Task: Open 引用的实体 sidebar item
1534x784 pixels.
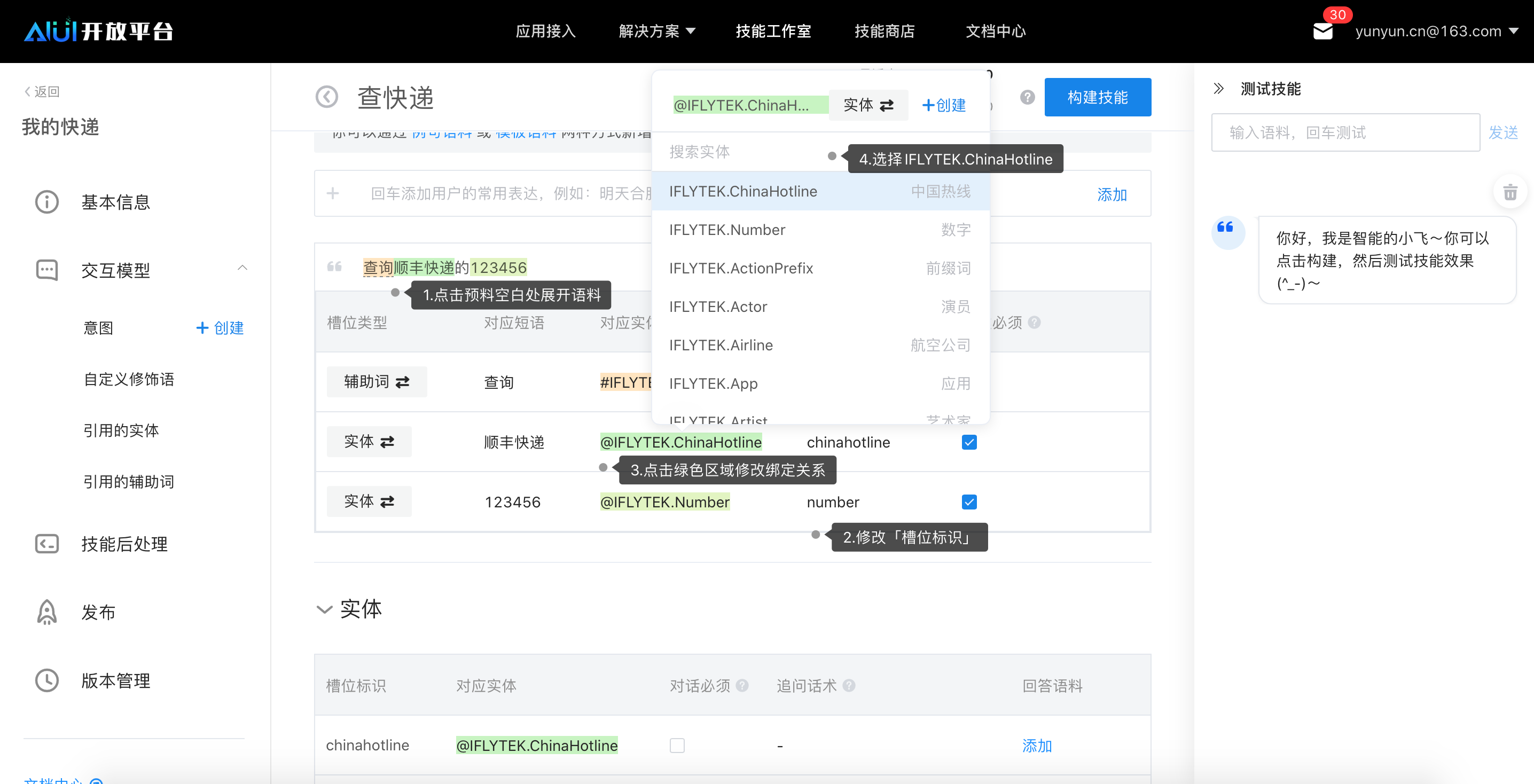Action: [121, 430]
